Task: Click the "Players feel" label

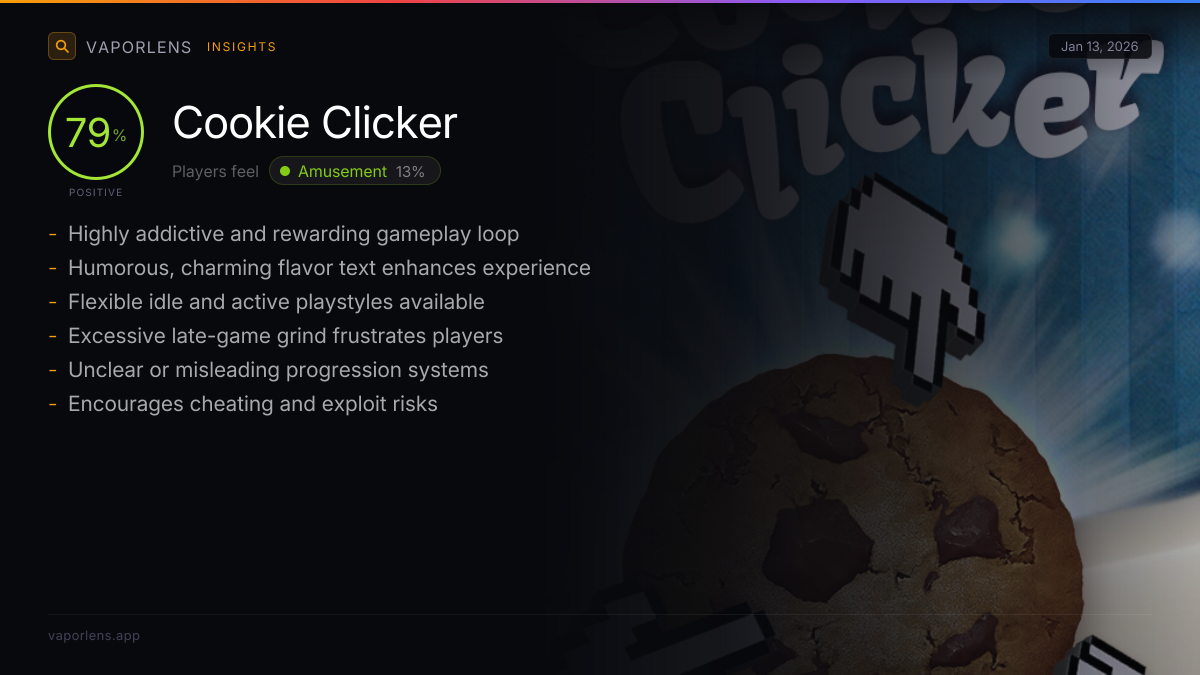Action: click(x=215, y=171)
